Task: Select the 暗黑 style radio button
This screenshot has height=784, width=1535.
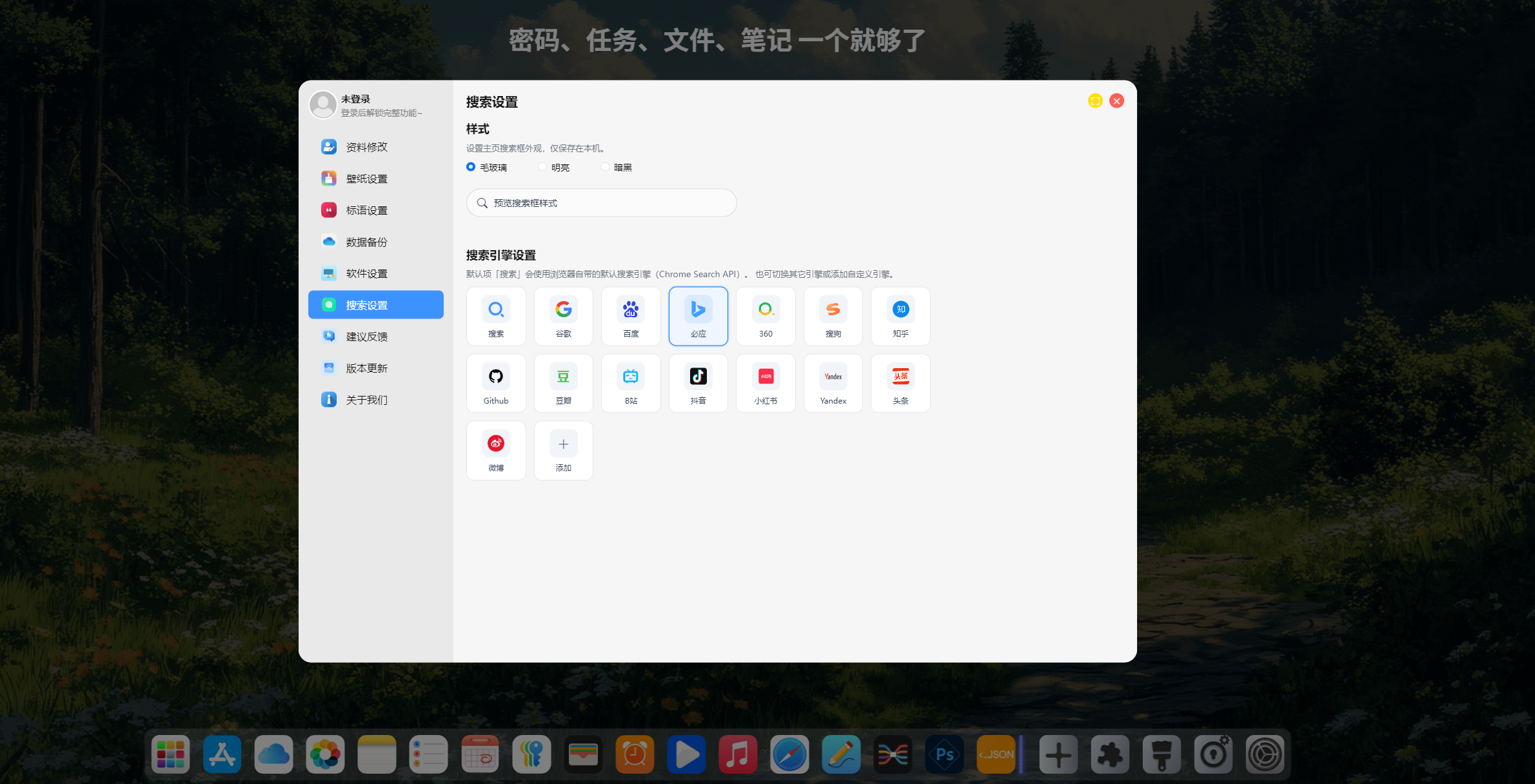Action: [605, 167]
